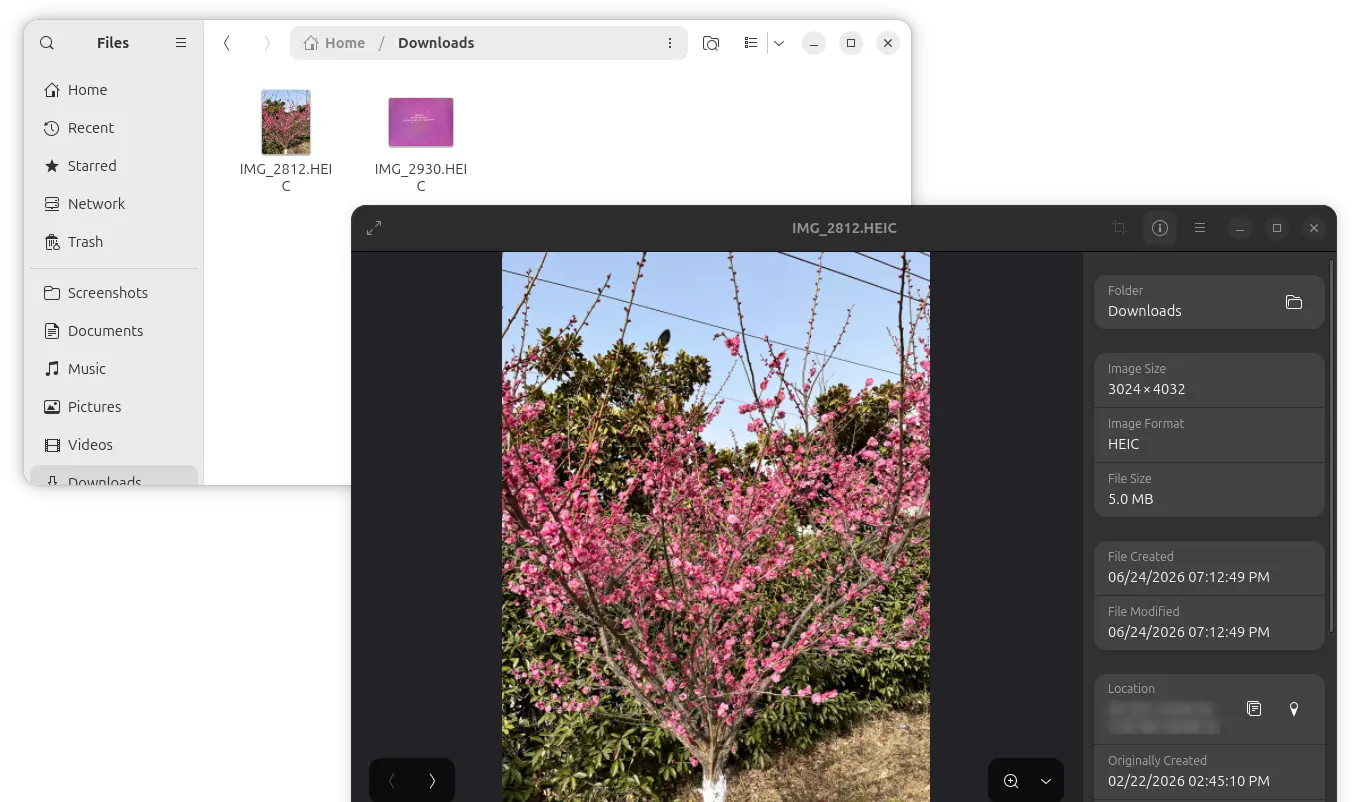1364x802 pixels.
Task: Click the pink blossom tree photo
Action: (x=716, y=526)
